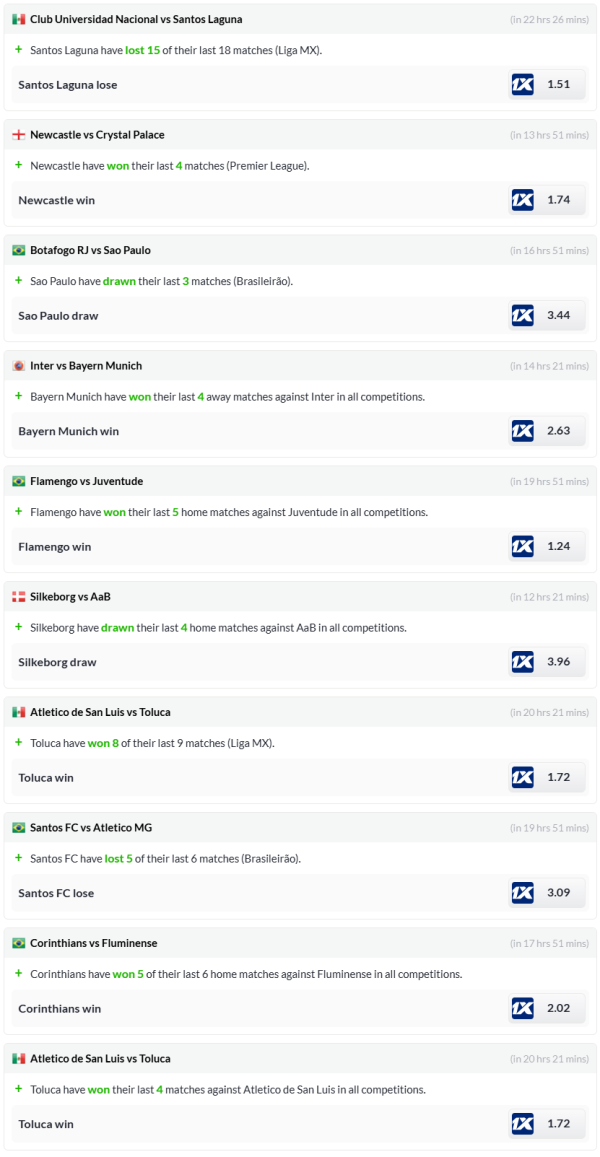This screenshot has width=600, height=1157.
Task: Click the competition icon beside Inter vs Bayern Munich
Action: click(18, 366)
